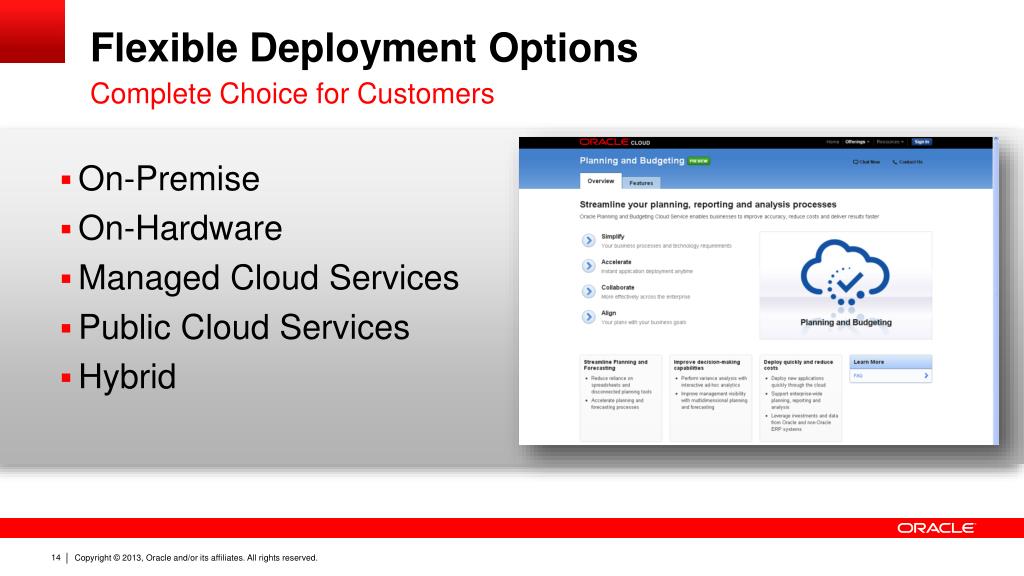Image resolution: width=1024 pixels, height=576 pixels.
Task: Click the green Preview badge
Action: (699, 161)
